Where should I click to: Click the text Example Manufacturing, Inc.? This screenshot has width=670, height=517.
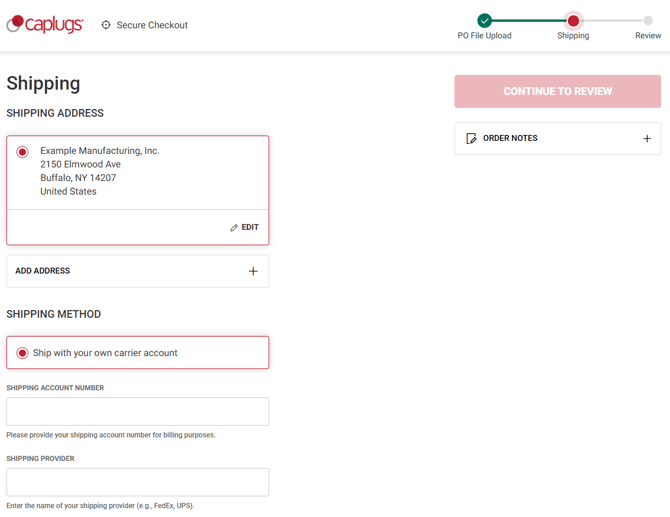[x=100, y=151]
